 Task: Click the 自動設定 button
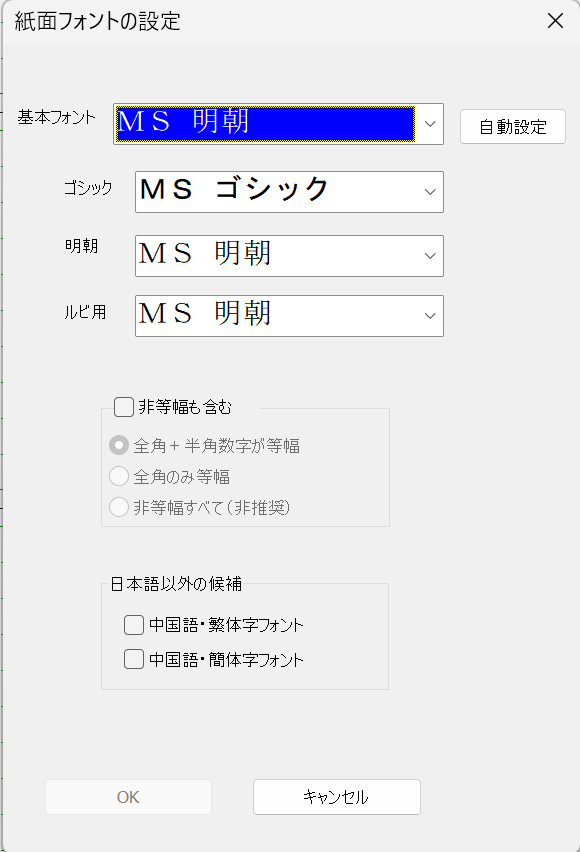tap(513, 127)
